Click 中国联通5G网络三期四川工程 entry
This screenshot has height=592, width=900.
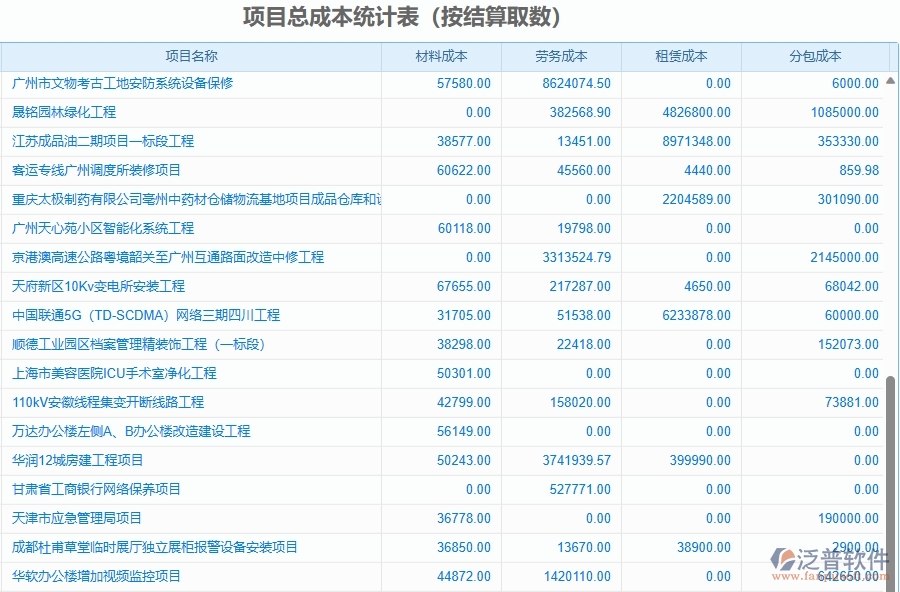tap(145, 315)
